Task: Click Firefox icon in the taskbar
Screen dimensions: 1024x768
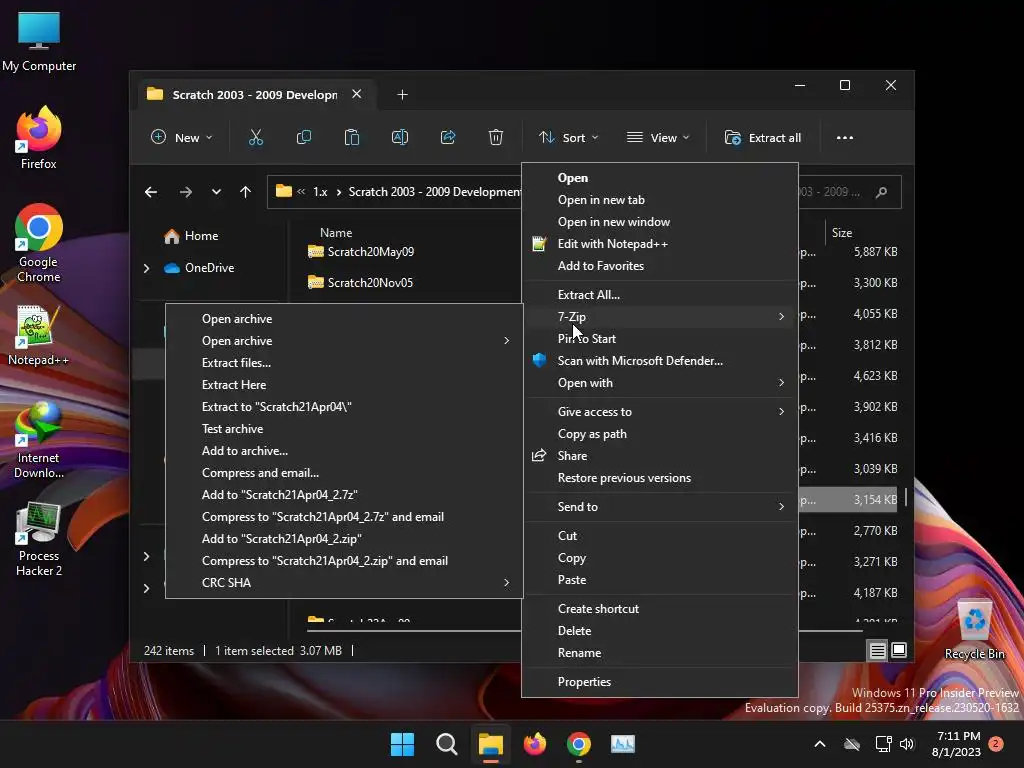Action: click(x=535, y=744)
